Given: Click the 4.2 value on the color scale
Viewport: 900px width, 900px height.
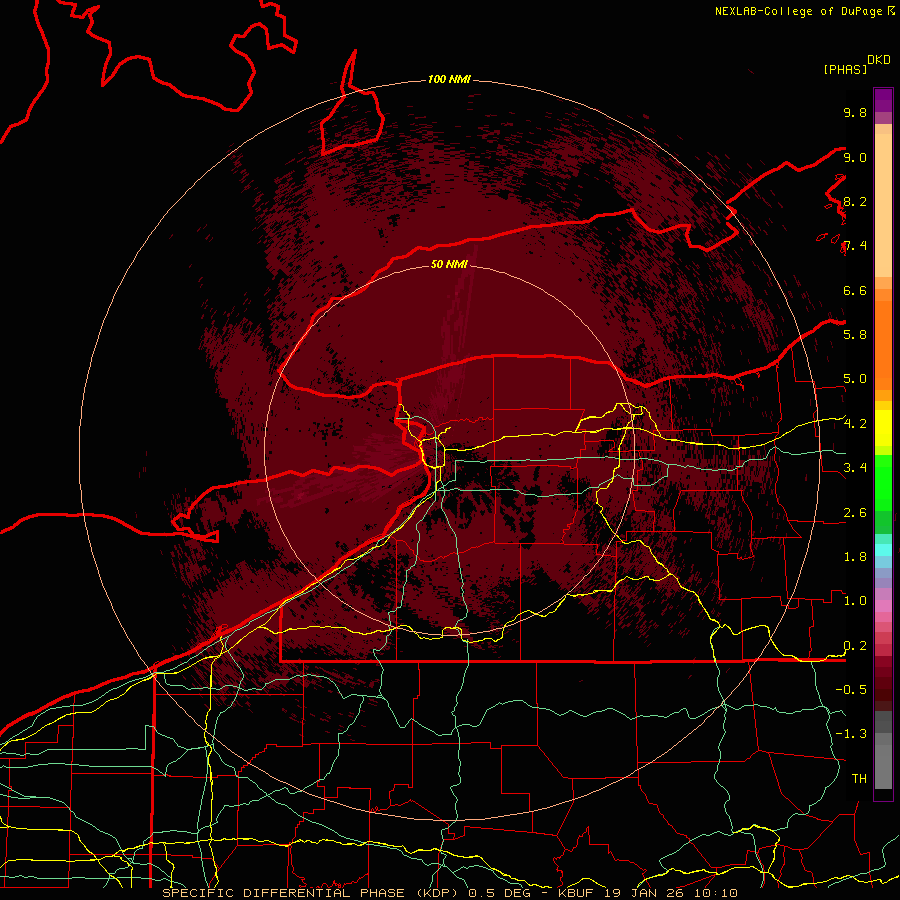Looking at the screenshot, I should coord(855,424).
